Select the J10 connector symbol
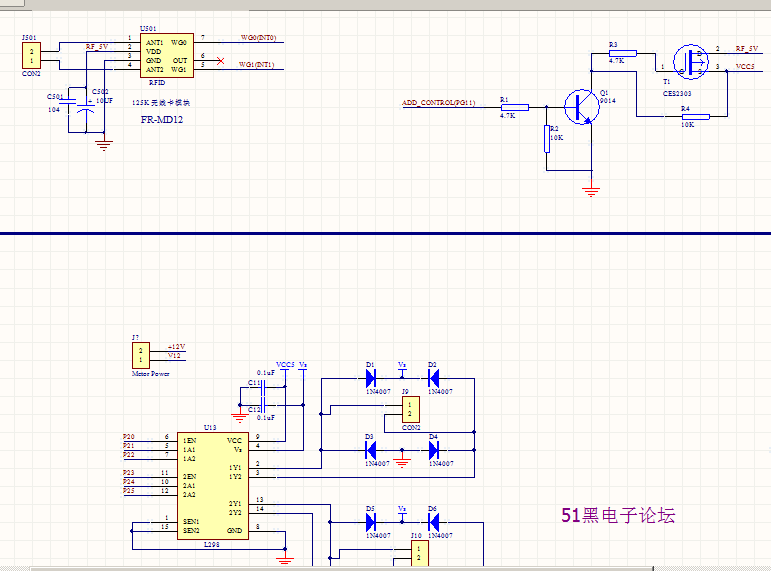This screenshot has width=771, height=571. click(419, 553)
